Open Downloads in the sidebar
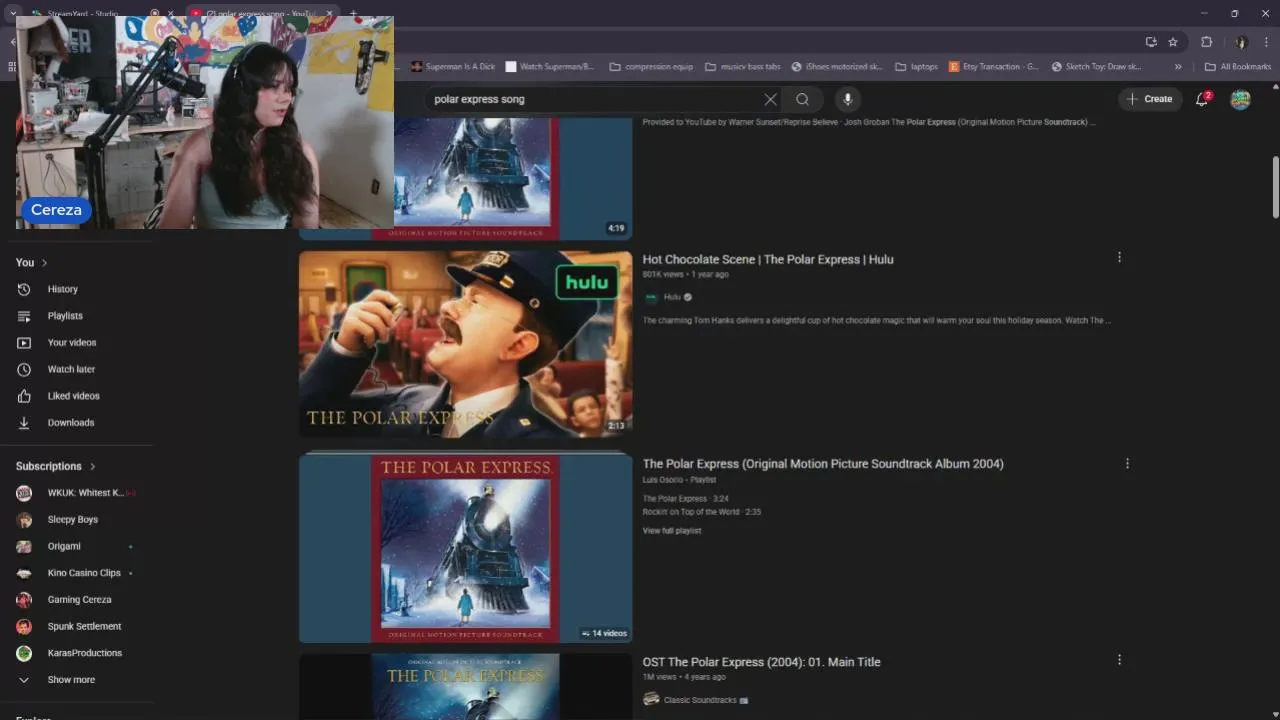This screenshot has width=1280, height=720. [x=70, y=423]
